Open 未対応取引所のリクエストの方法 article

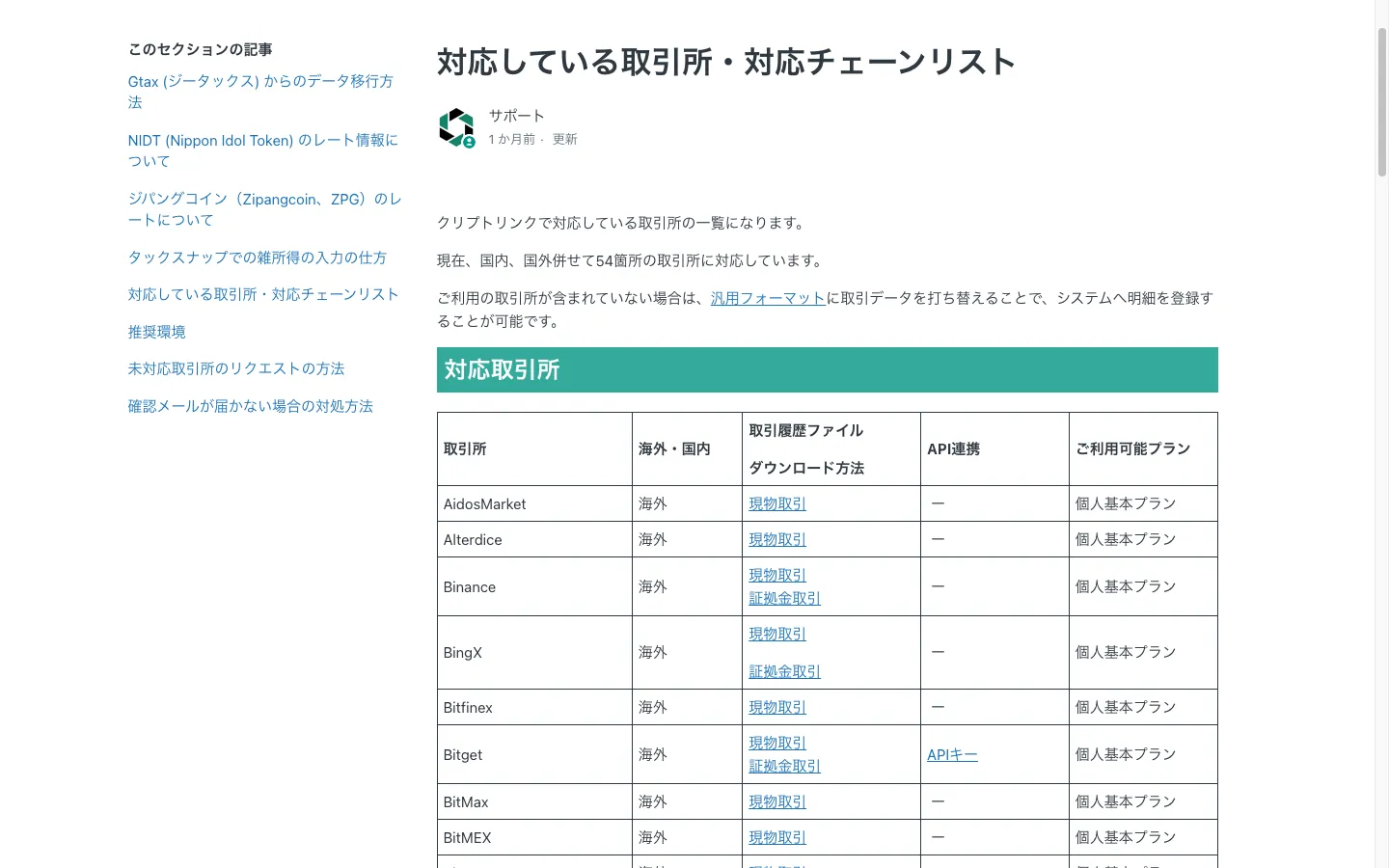(236, 368)
